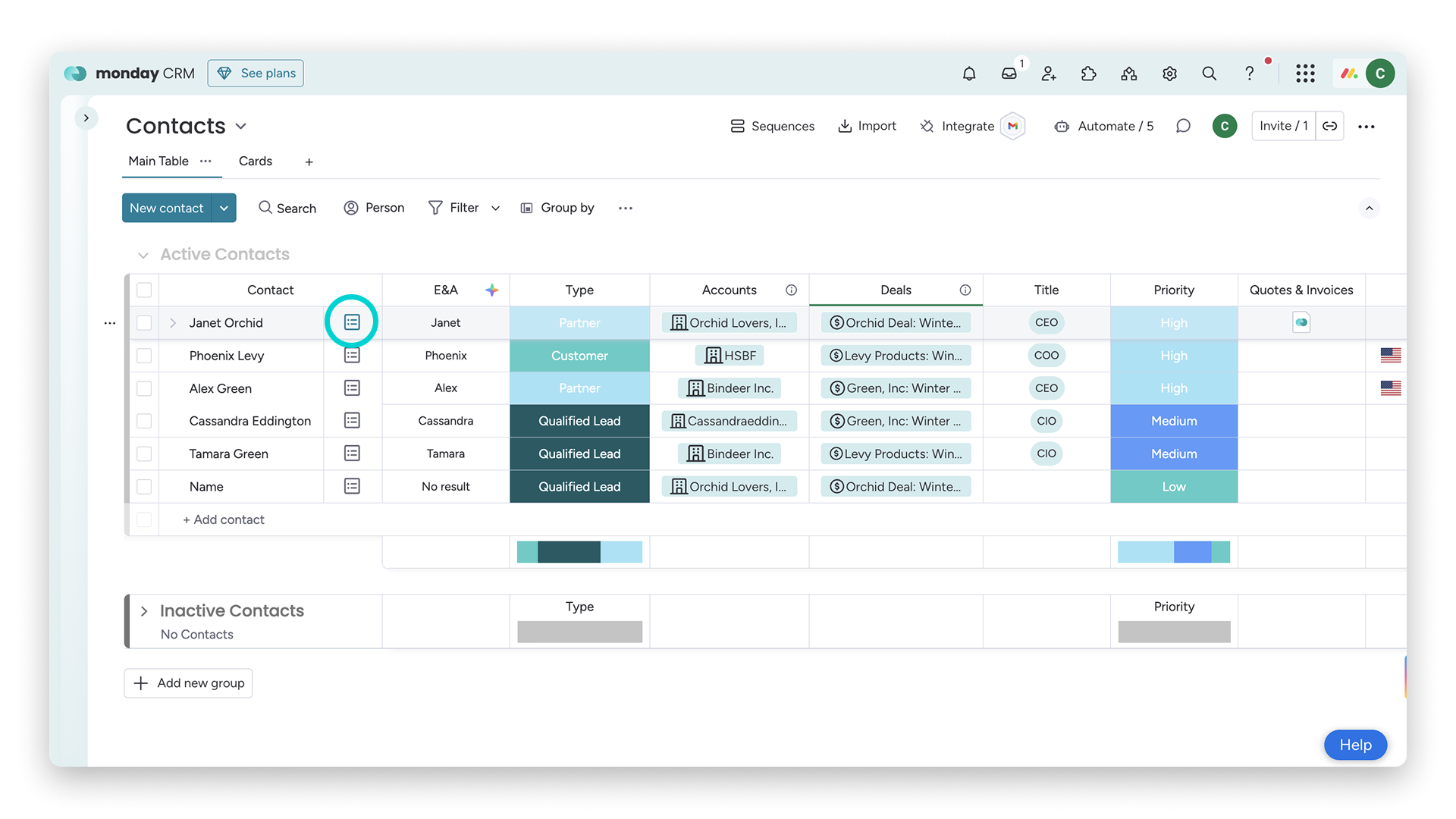Open the Help button

(1355, 745)
